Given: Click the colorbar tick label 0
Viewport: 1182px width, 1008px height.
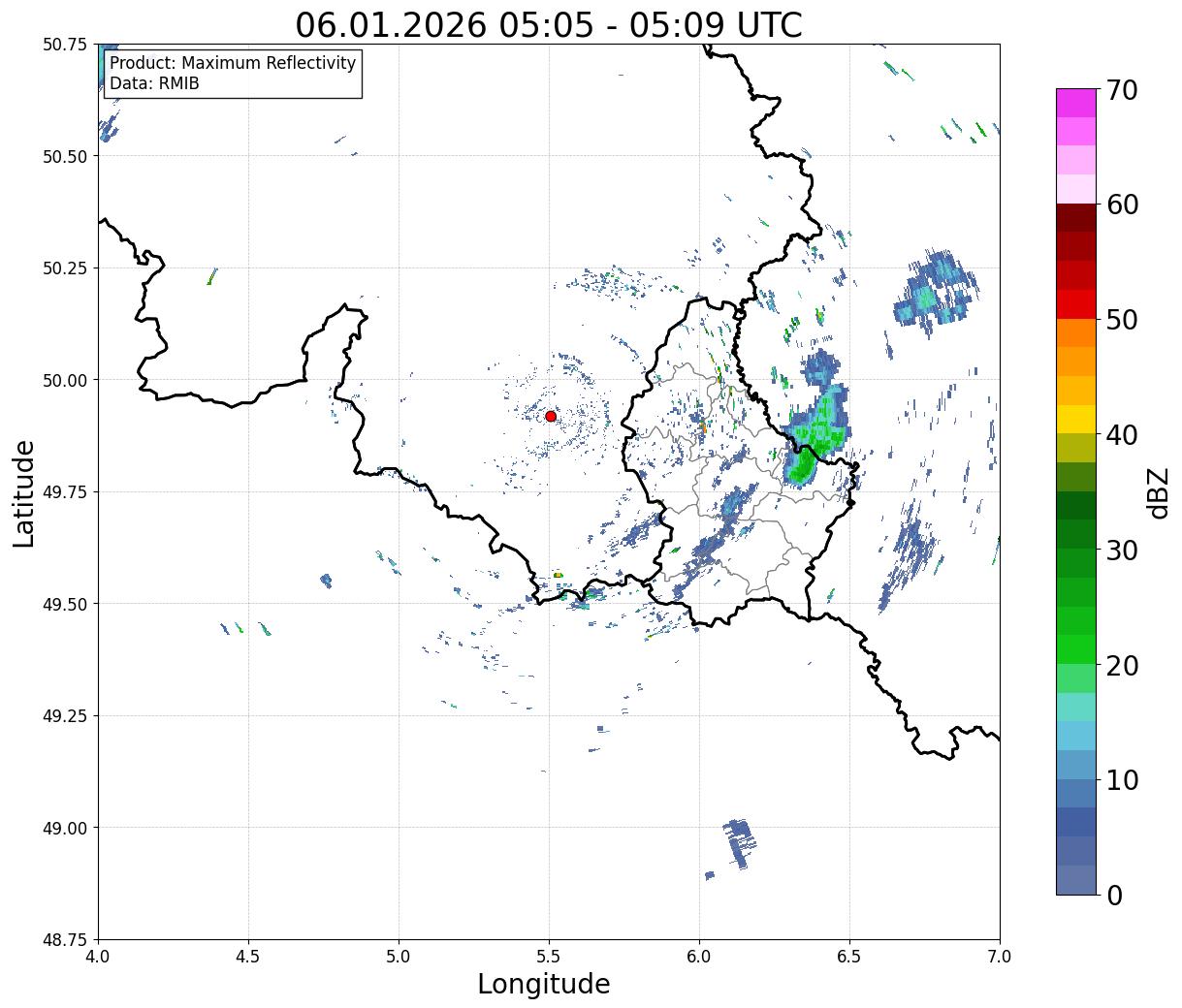Looking at the screenshot, I should click(x=1114, y=896).
